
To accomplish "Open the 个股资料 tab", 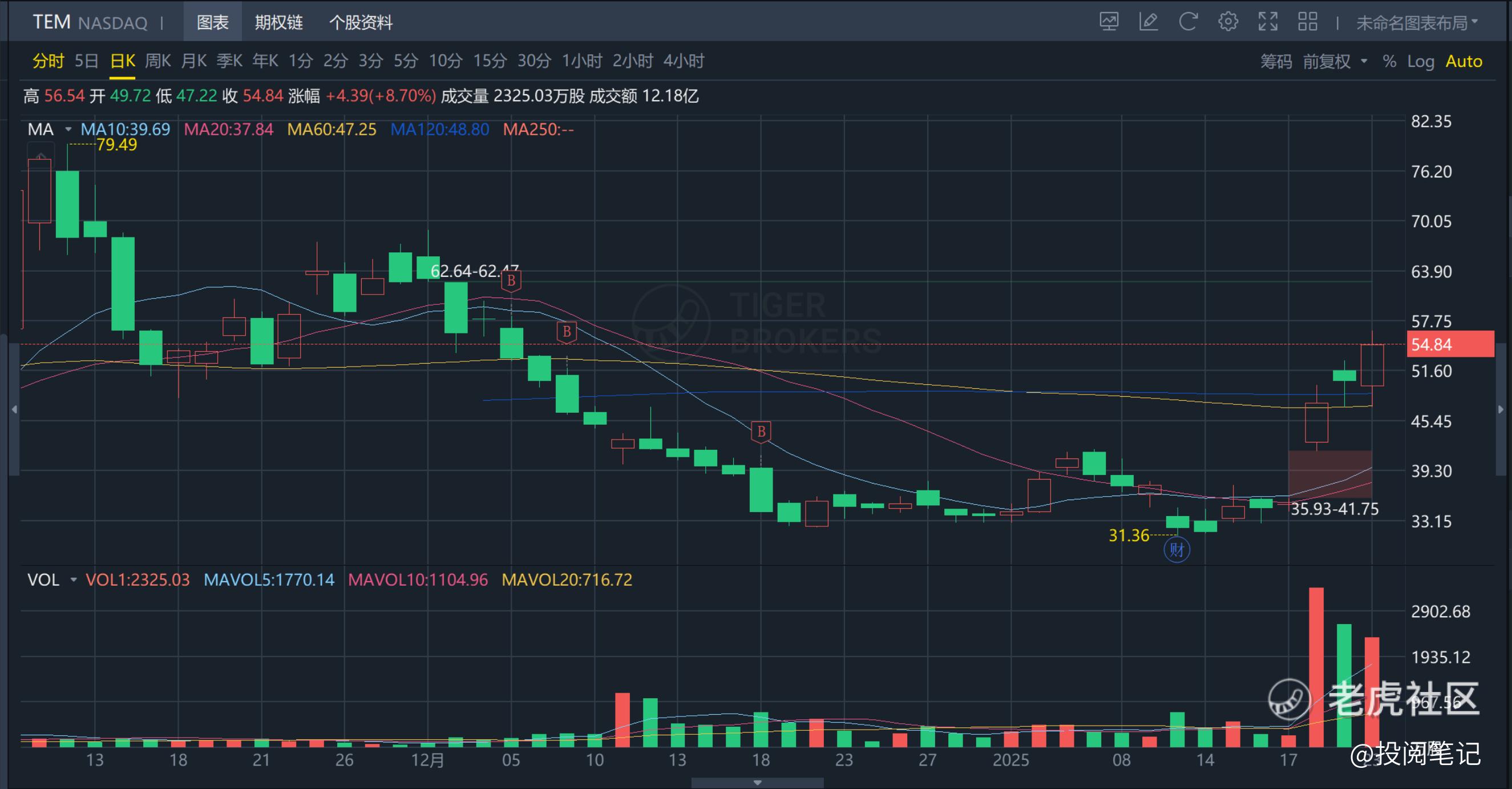I will 361,22.
